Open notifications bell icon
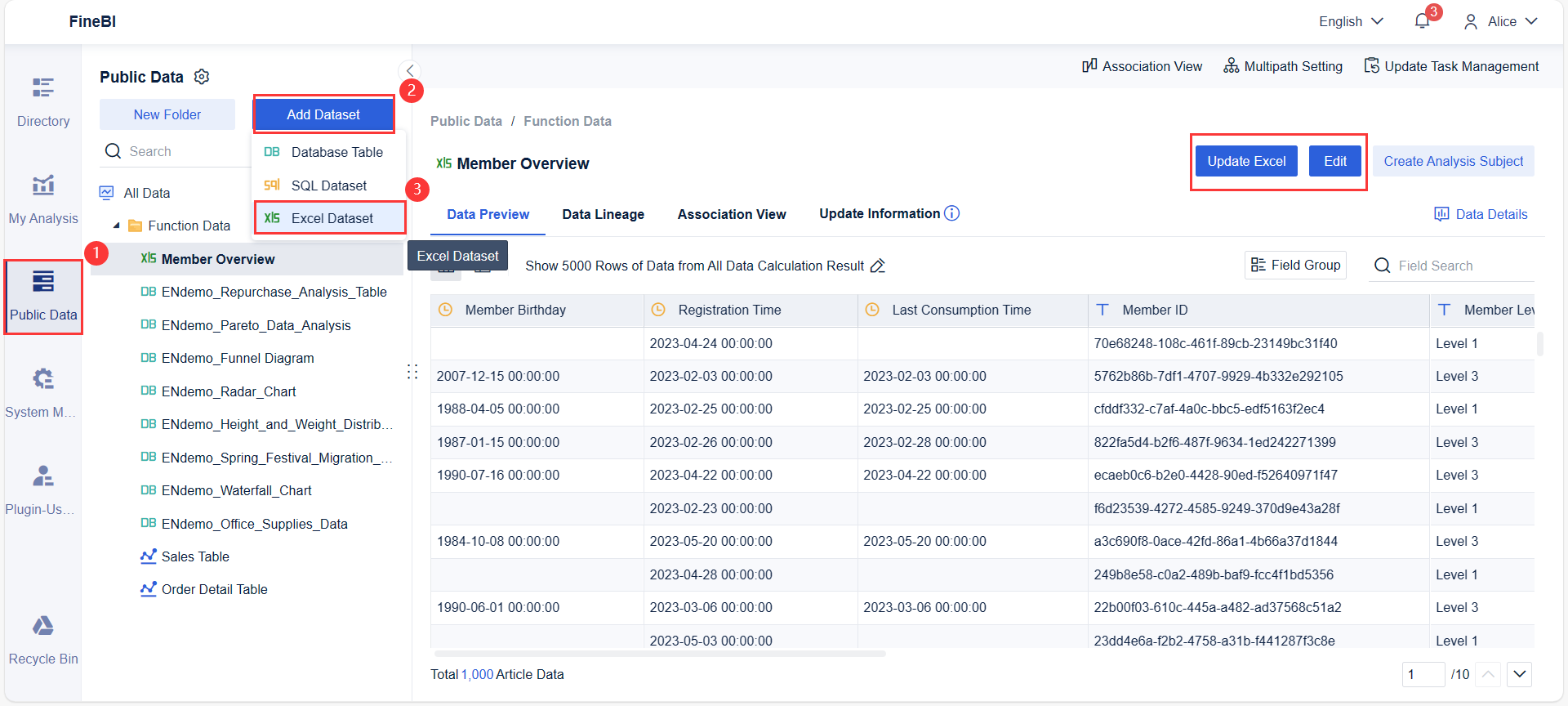Viewport: 1568px width, 706px height. pyautogui.click(x=1423, y=21)
